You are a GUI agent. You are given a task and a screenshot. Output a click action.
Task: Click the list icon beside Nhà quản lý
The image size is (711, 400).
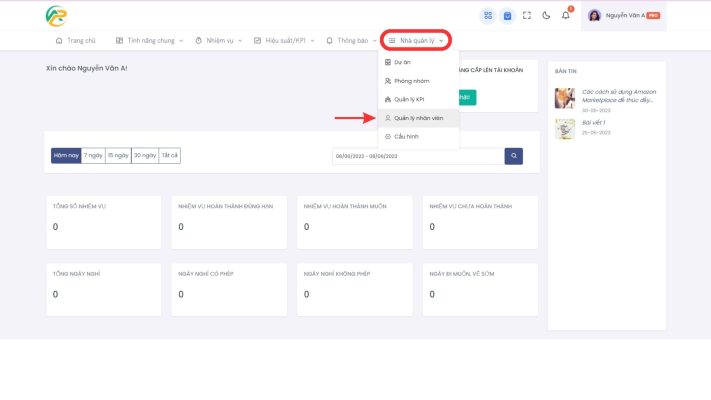[x=392, y=40]
